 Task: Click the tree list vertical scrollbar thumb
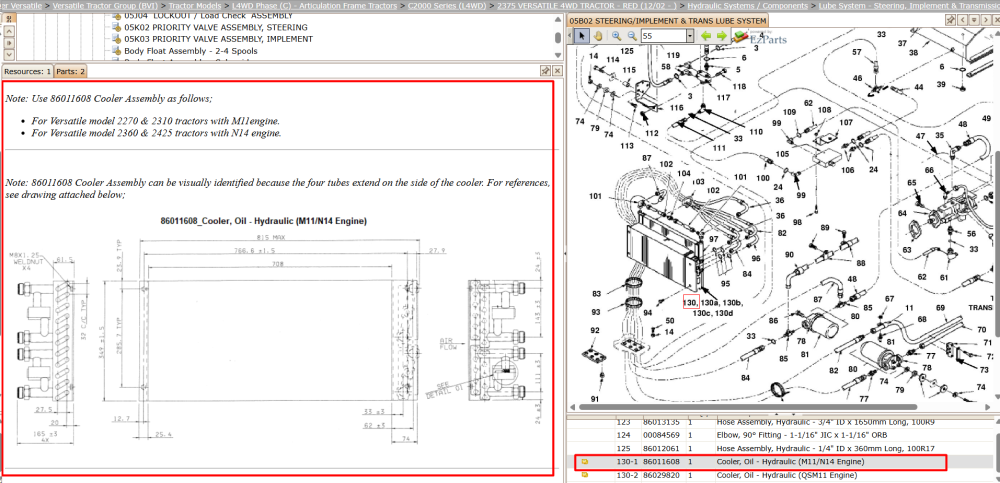[x=558, y=37]
